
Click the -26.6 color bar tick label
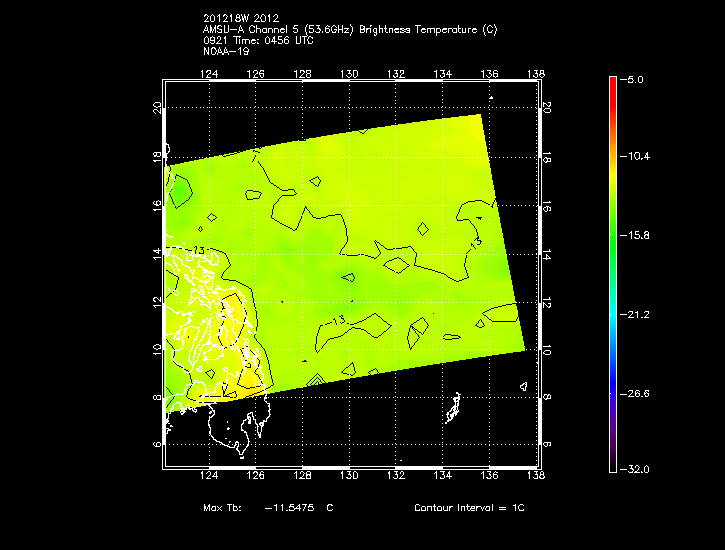coord(638,393)
